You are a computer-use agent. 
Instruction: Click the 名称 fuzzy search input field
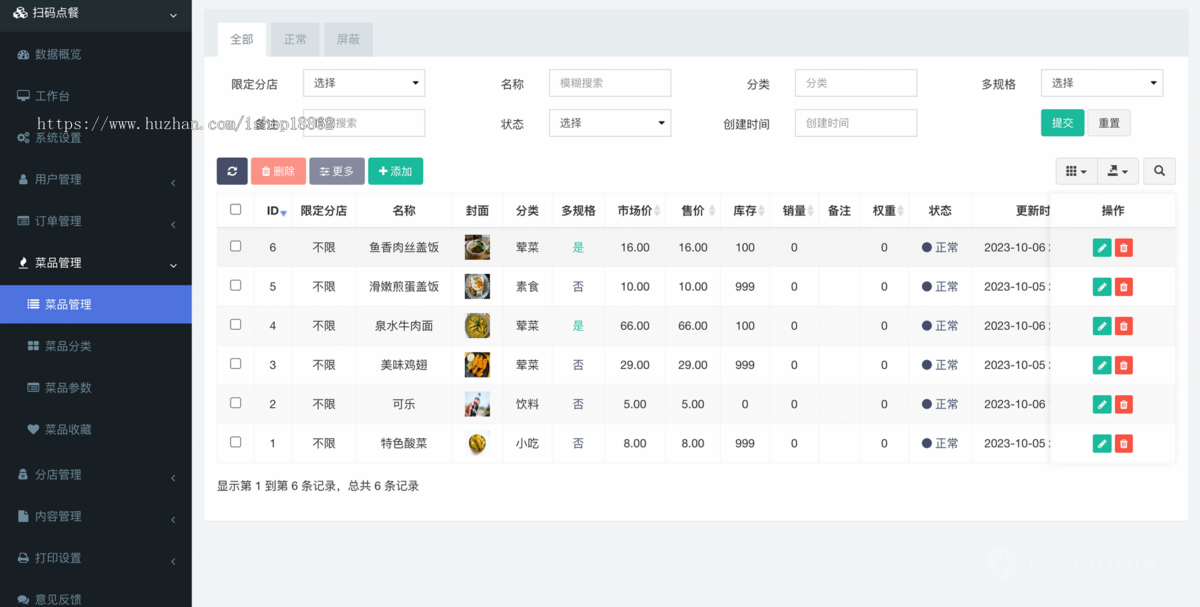pos(609,83)
